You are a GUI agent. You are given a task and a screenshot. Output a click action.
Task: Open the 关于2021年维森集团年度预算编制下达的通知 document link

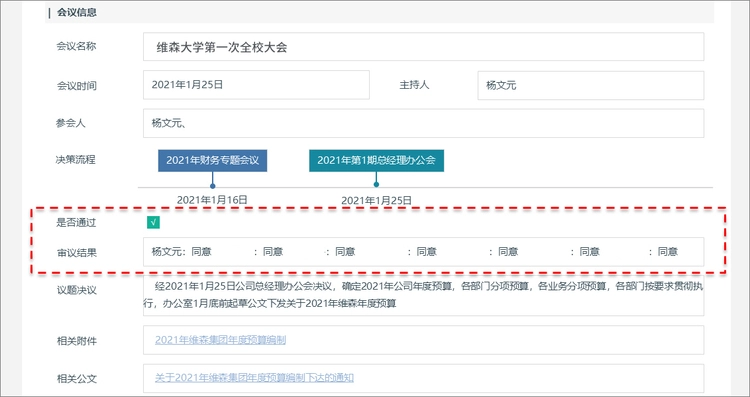pyautogui.click(x=254, y=378)
